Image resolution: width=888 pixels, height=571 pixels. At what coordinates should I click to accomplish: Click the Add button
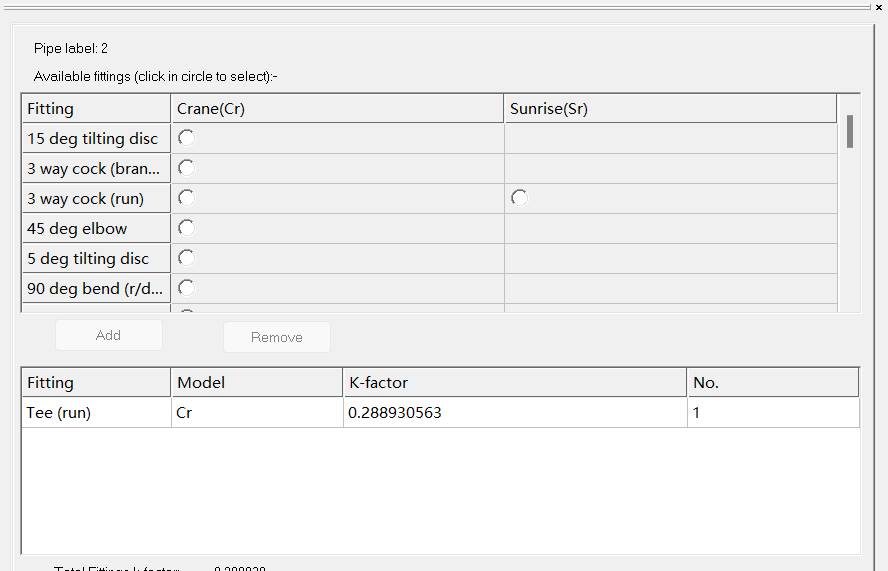[109, 336]
